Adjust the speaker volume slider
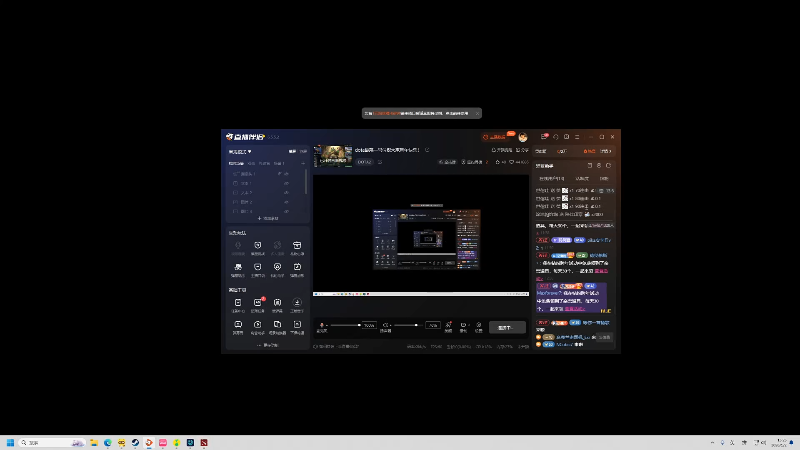The image size is (800, 450). [409, 325]
